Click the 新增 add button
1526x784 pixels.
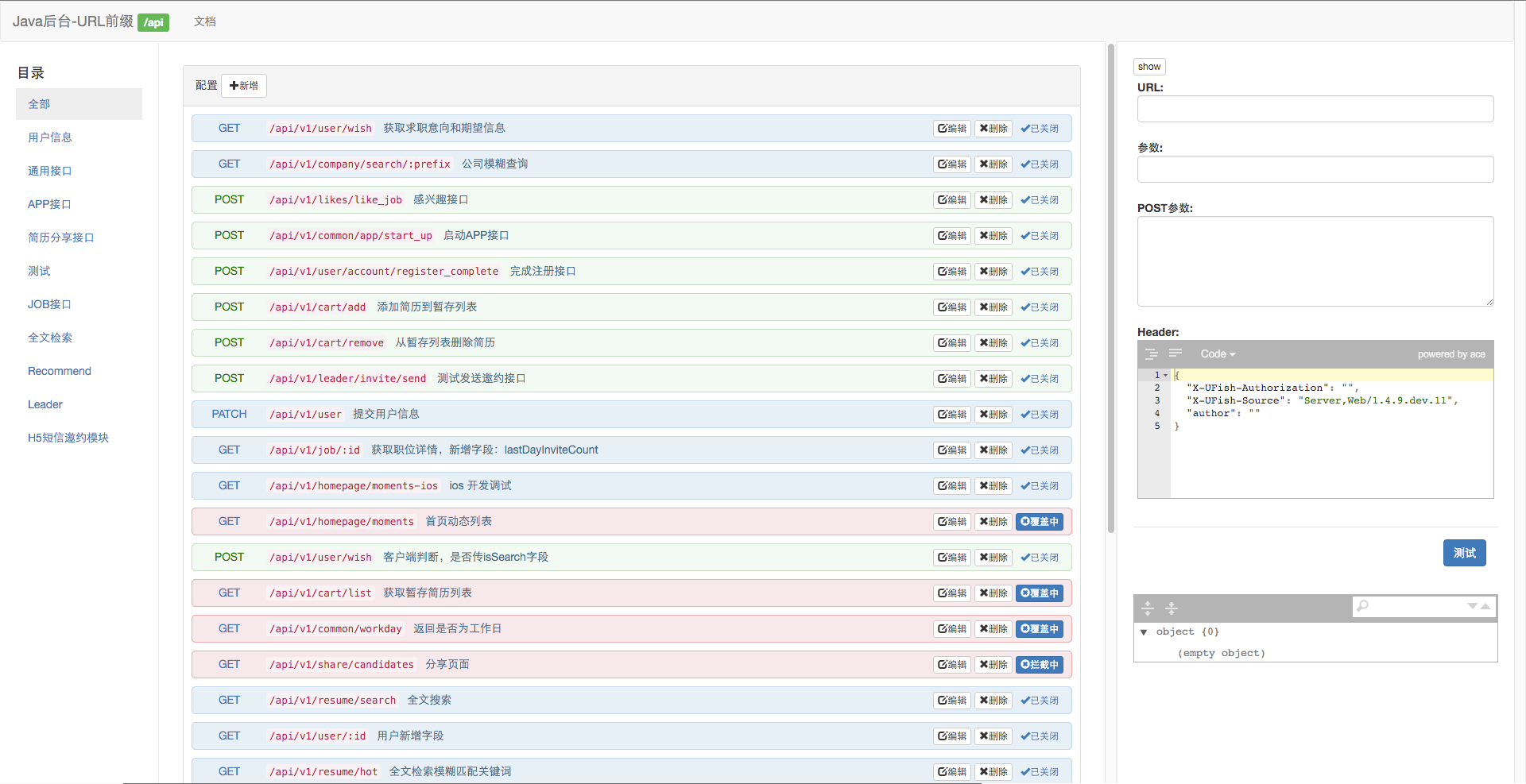tap(244, 86)
